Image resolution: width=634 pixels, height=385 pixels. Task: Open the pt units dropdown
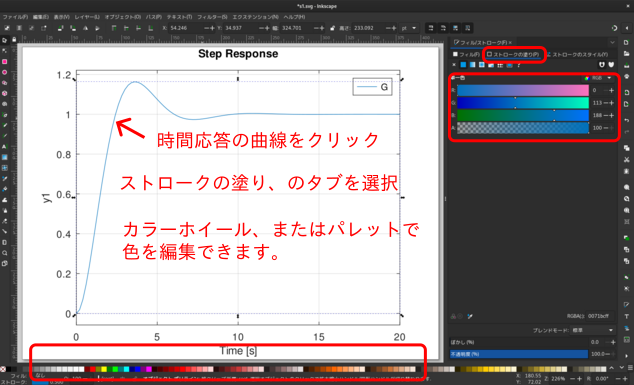(x=409, y=28)
